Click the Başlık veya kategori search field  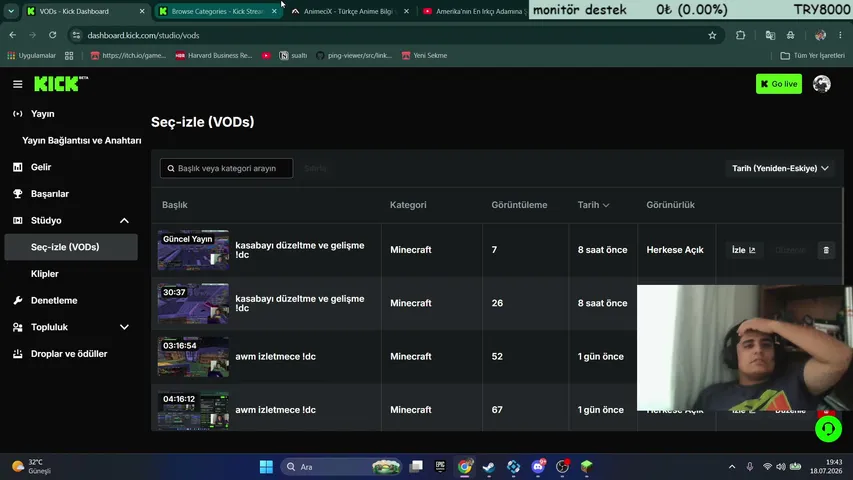(226, 168)
